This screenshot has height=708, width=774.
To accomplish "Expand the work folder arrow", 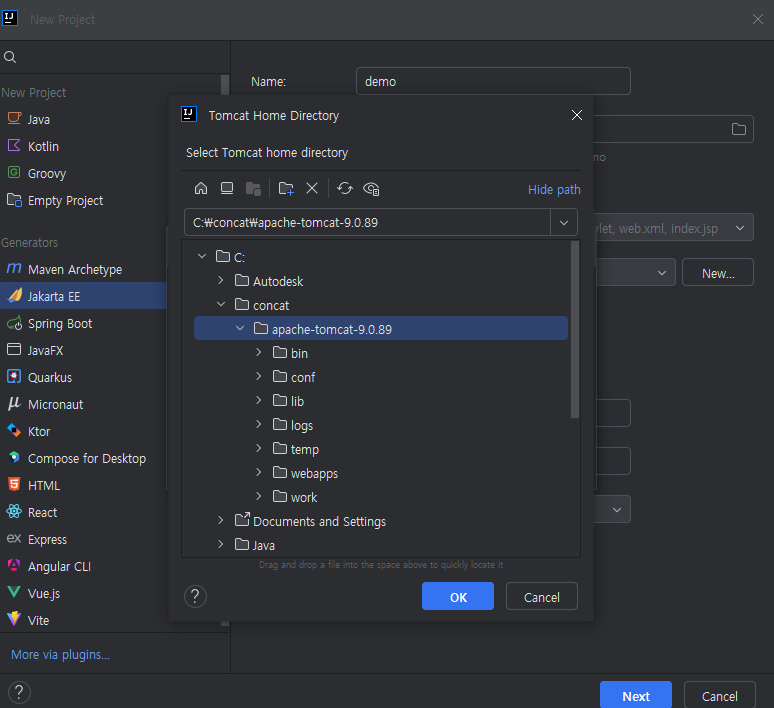I will [x=259, y=496].
